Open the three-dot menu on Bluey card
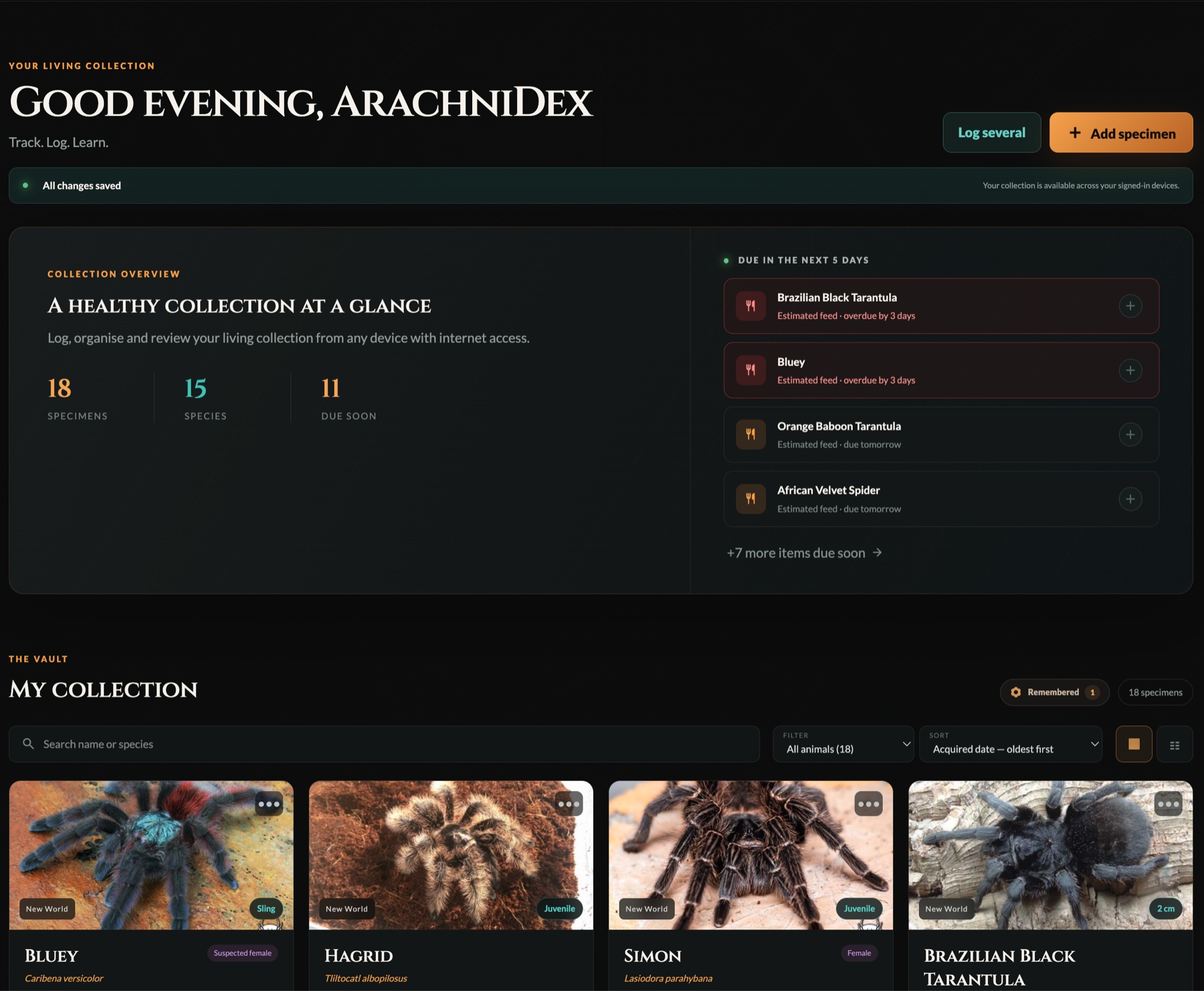1204x991 pixels. [x=269, y=804]
